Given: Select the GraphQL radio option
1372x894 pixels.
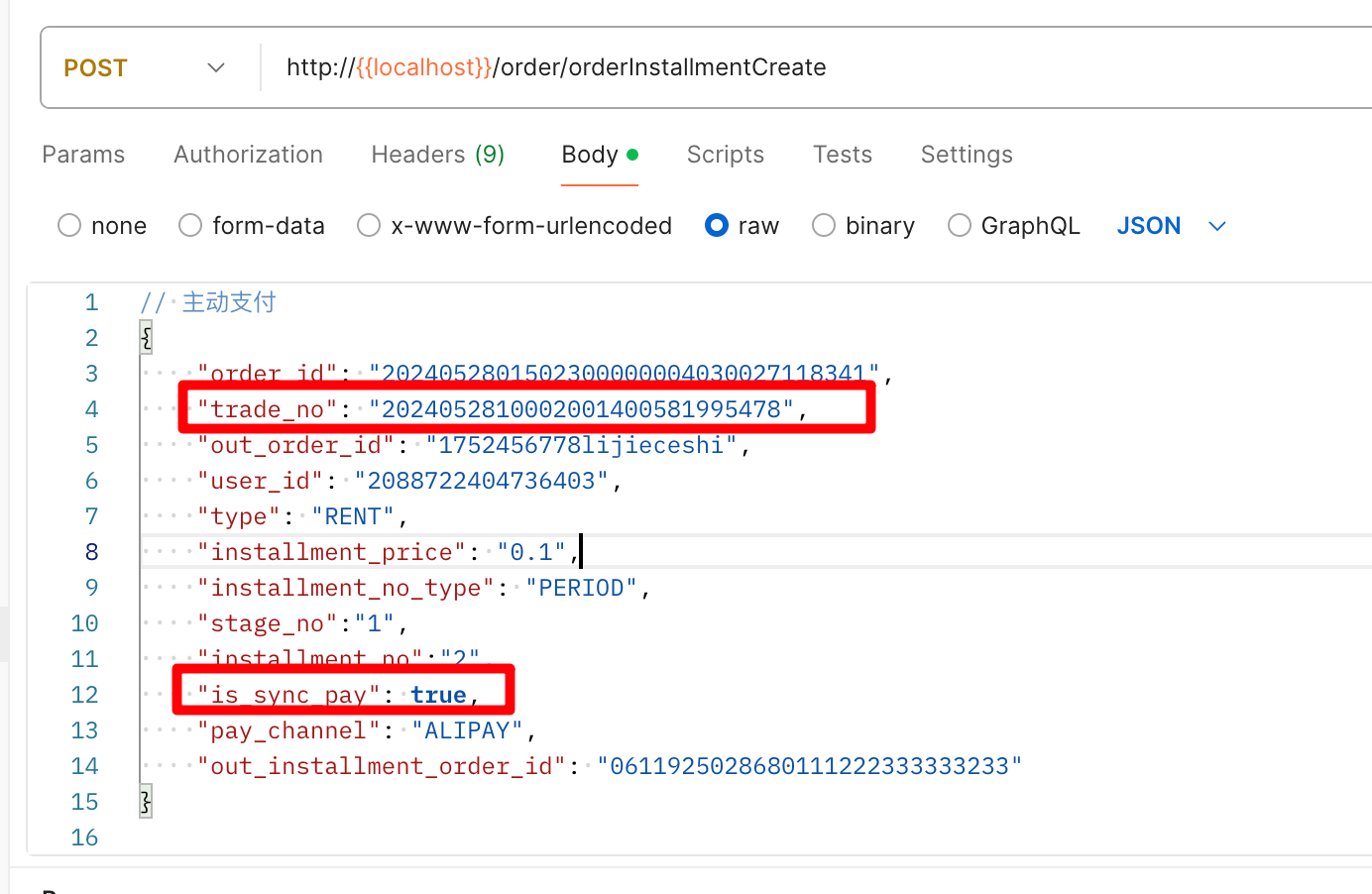Looking at the screenshot, I should point(960,226).
